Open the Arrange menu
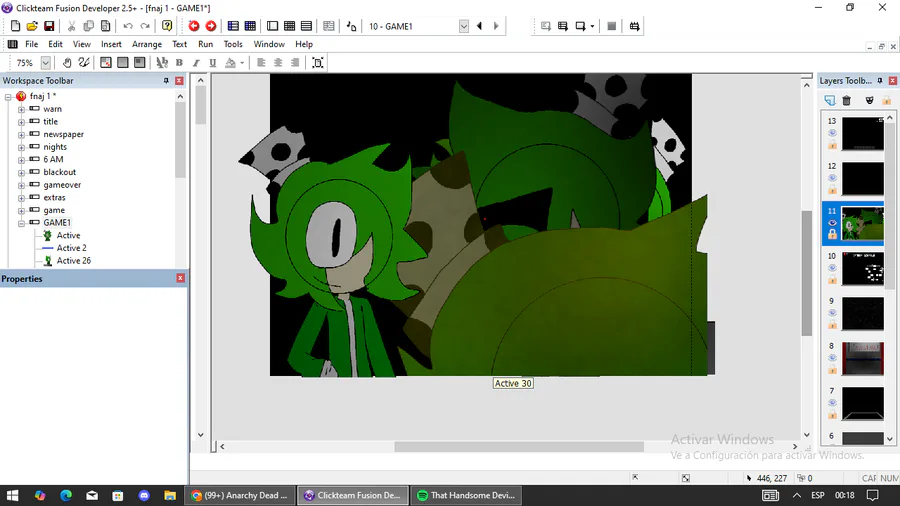Viewport: 900px width, 506px height. coord(147,44)
